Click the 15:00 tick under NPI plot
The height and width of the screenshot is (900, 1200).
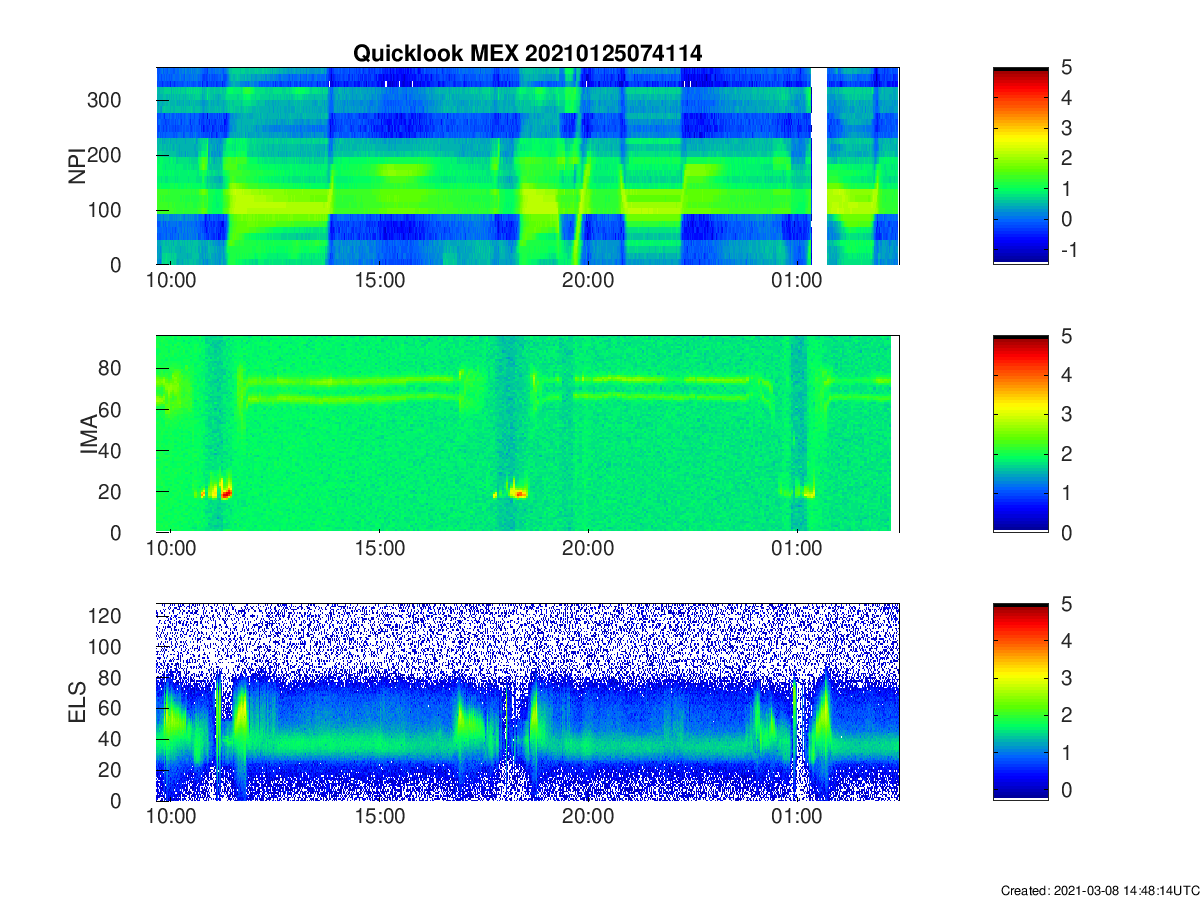pos(379,281)
